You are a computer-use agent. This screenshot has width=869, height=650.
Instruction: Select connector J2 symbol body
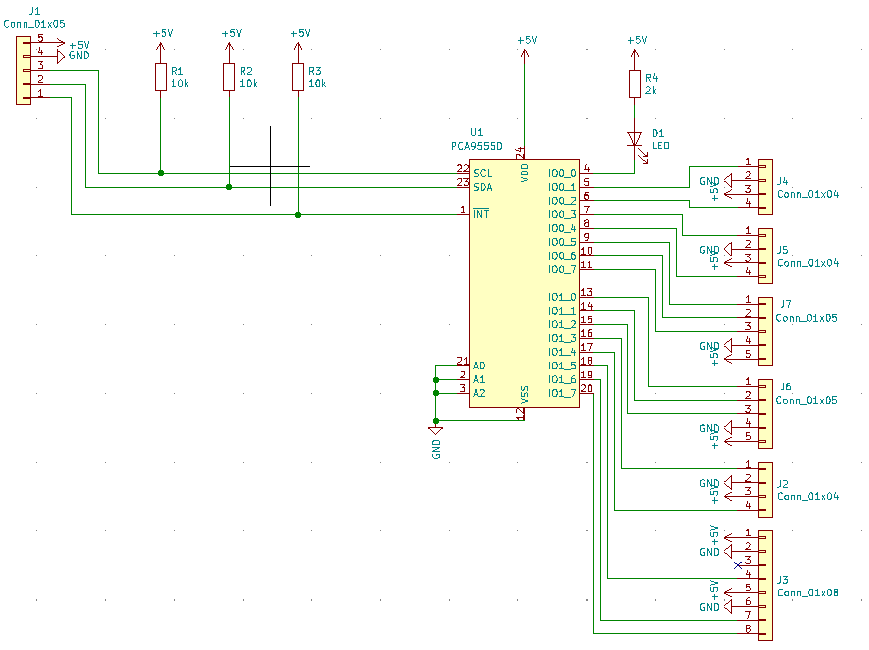click(x=765, y=490)
